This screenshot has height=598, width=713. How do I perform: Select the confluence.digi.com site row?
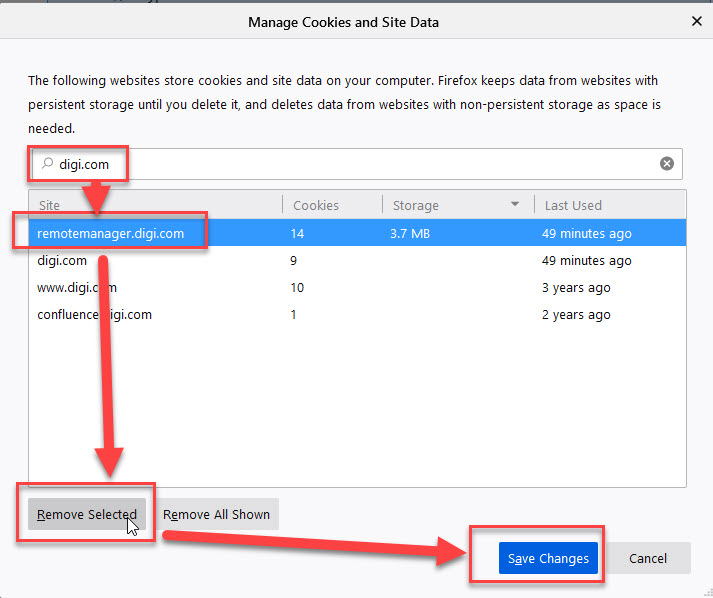[357, 314]
